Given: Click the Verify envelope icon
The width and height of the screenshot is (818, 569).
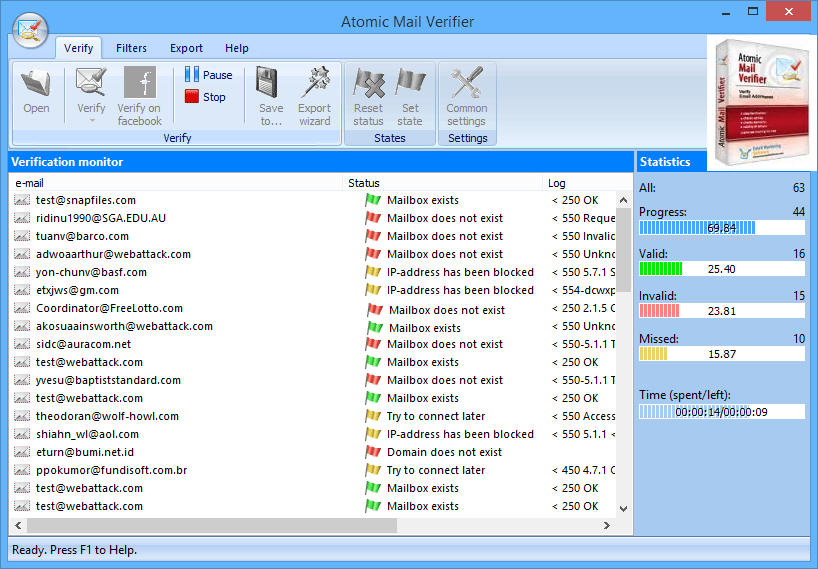Looking at the screenshot, I should coord(91,83).
